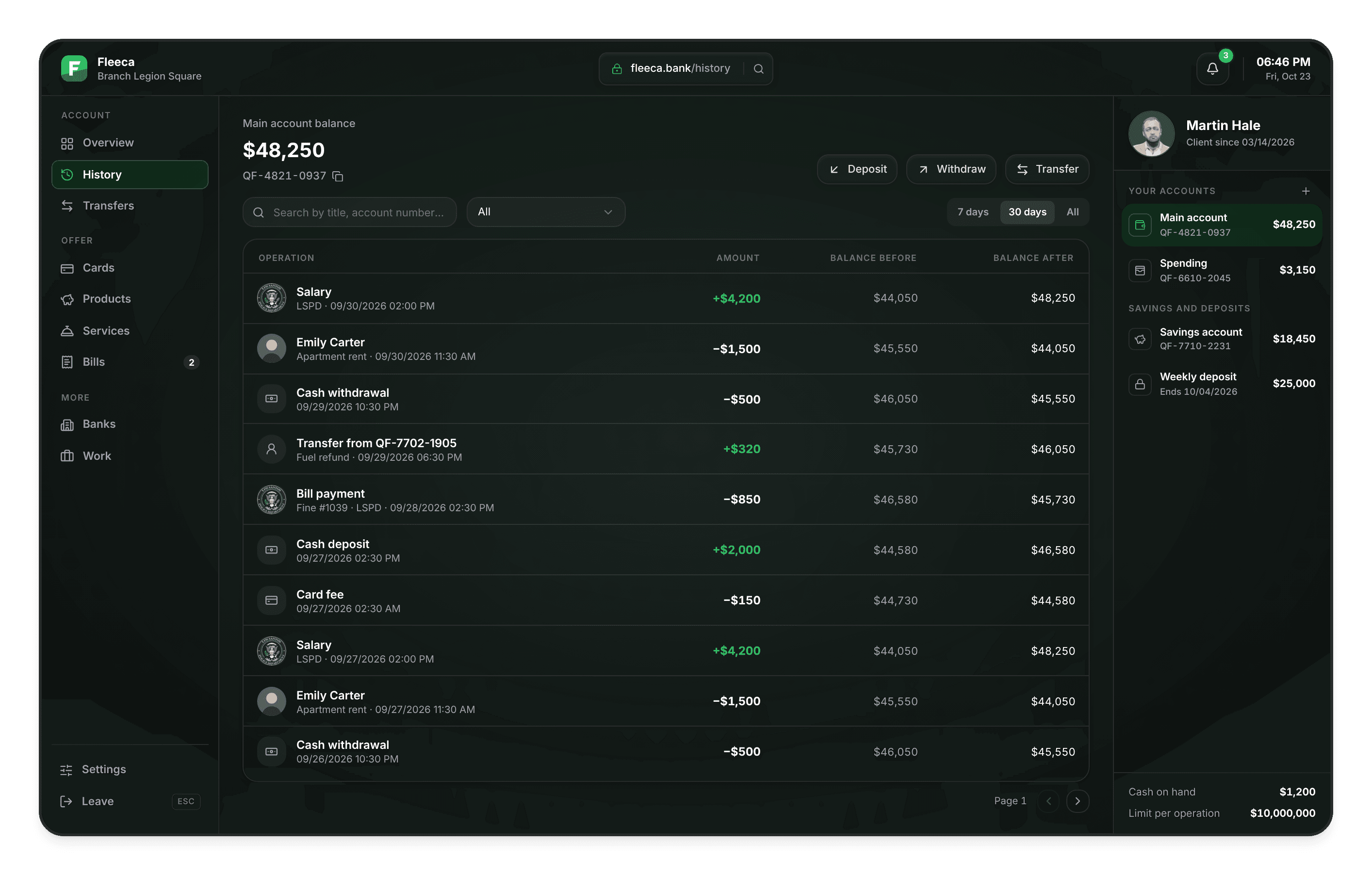Click card icon on Card fee row
1372x875 pixels.
tap(271, 600)
